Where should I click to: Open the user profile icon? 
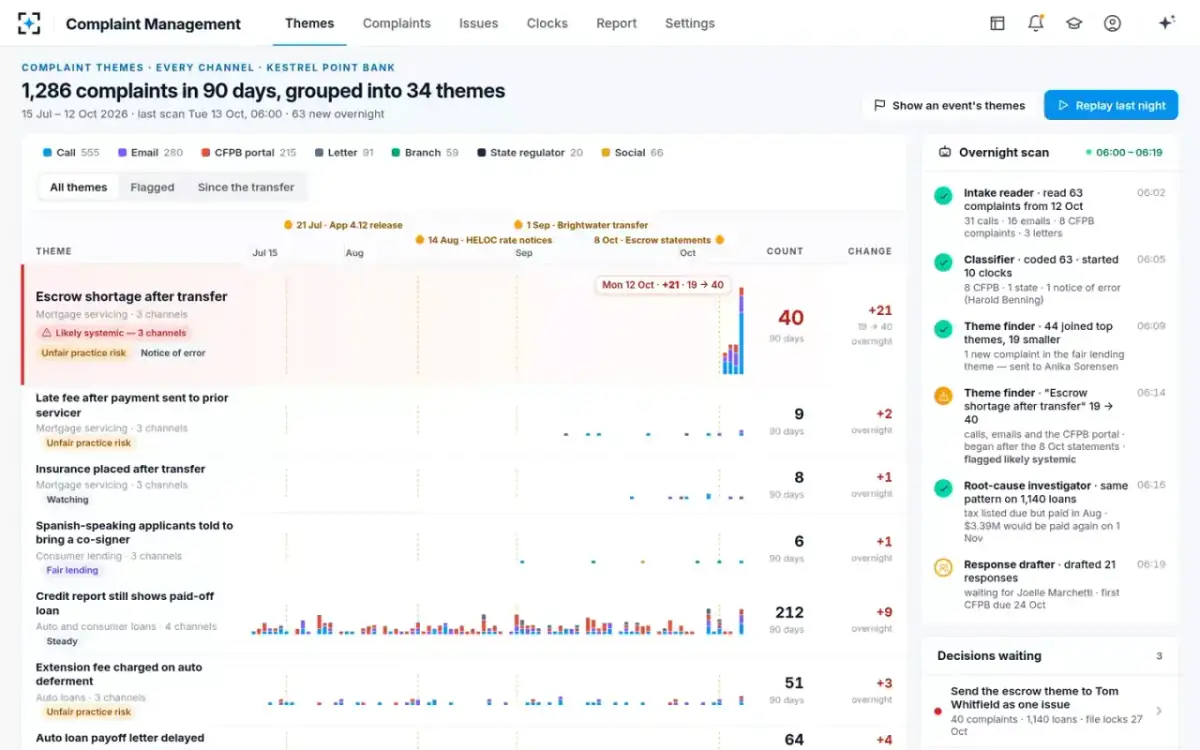(x=1112, y=23)
